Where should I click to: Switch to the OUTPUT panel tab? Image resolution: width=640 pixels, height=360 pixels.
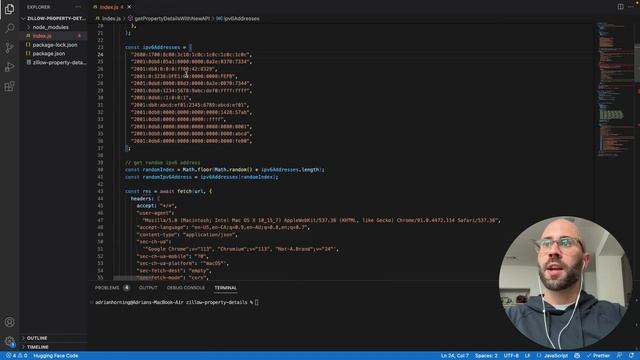[x=148, y=288]
